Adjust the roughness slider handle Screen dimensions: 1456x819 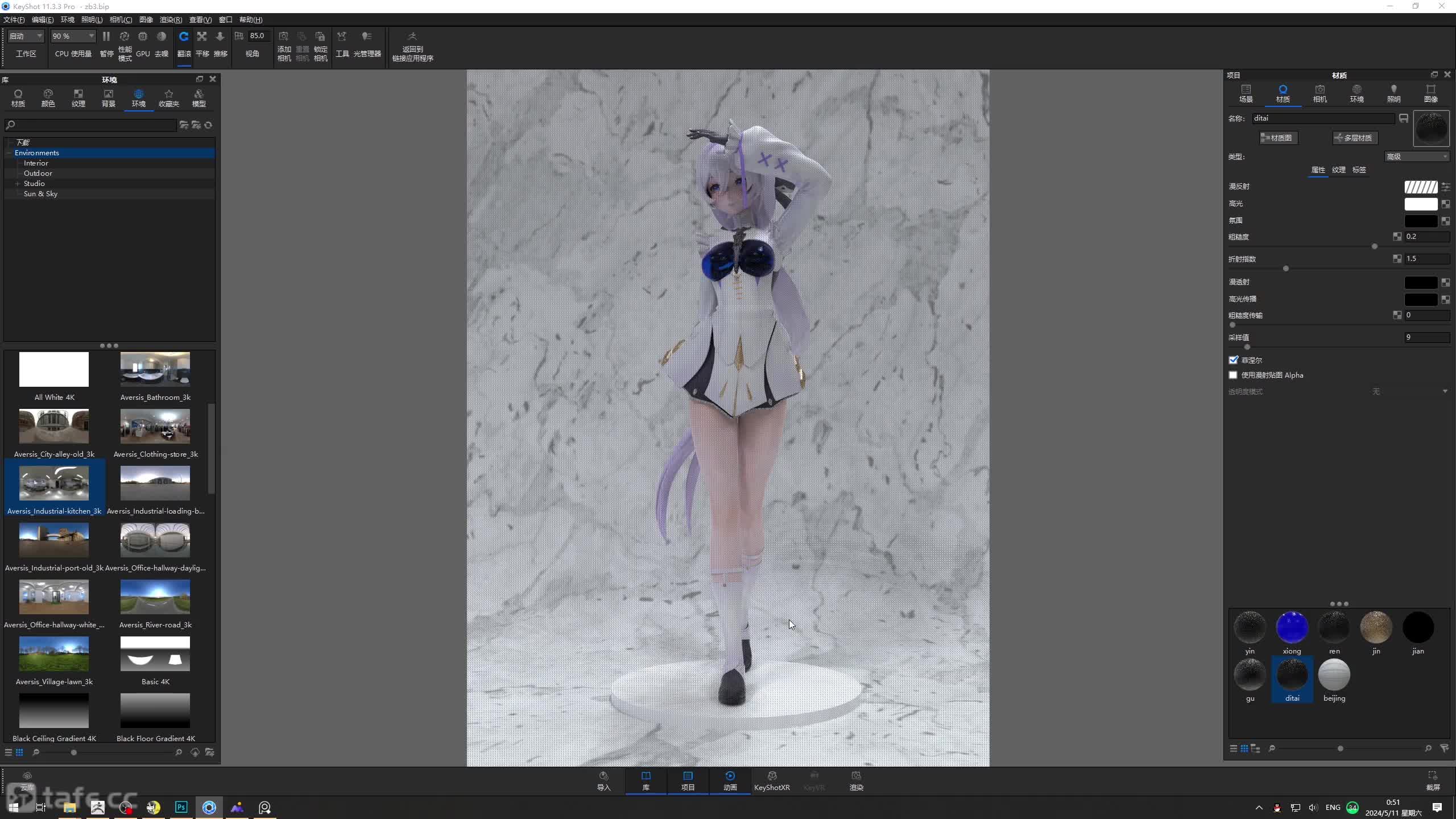coord(1375,247)
